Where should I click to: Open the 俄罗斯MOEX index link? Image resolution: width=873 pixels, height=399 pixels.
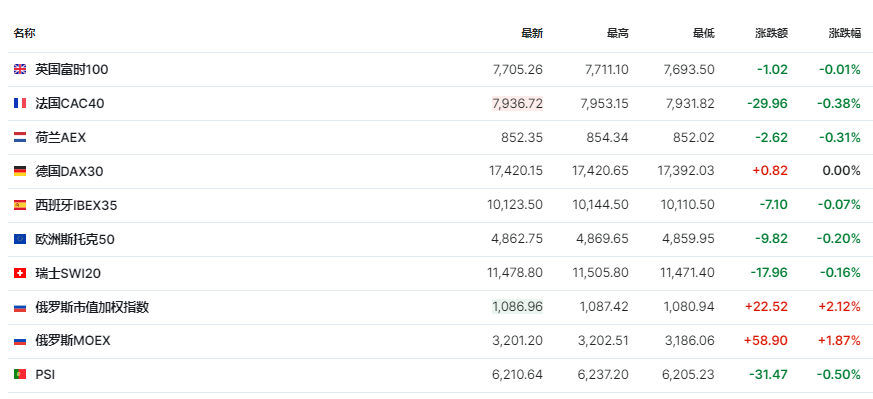pos(73,341)
